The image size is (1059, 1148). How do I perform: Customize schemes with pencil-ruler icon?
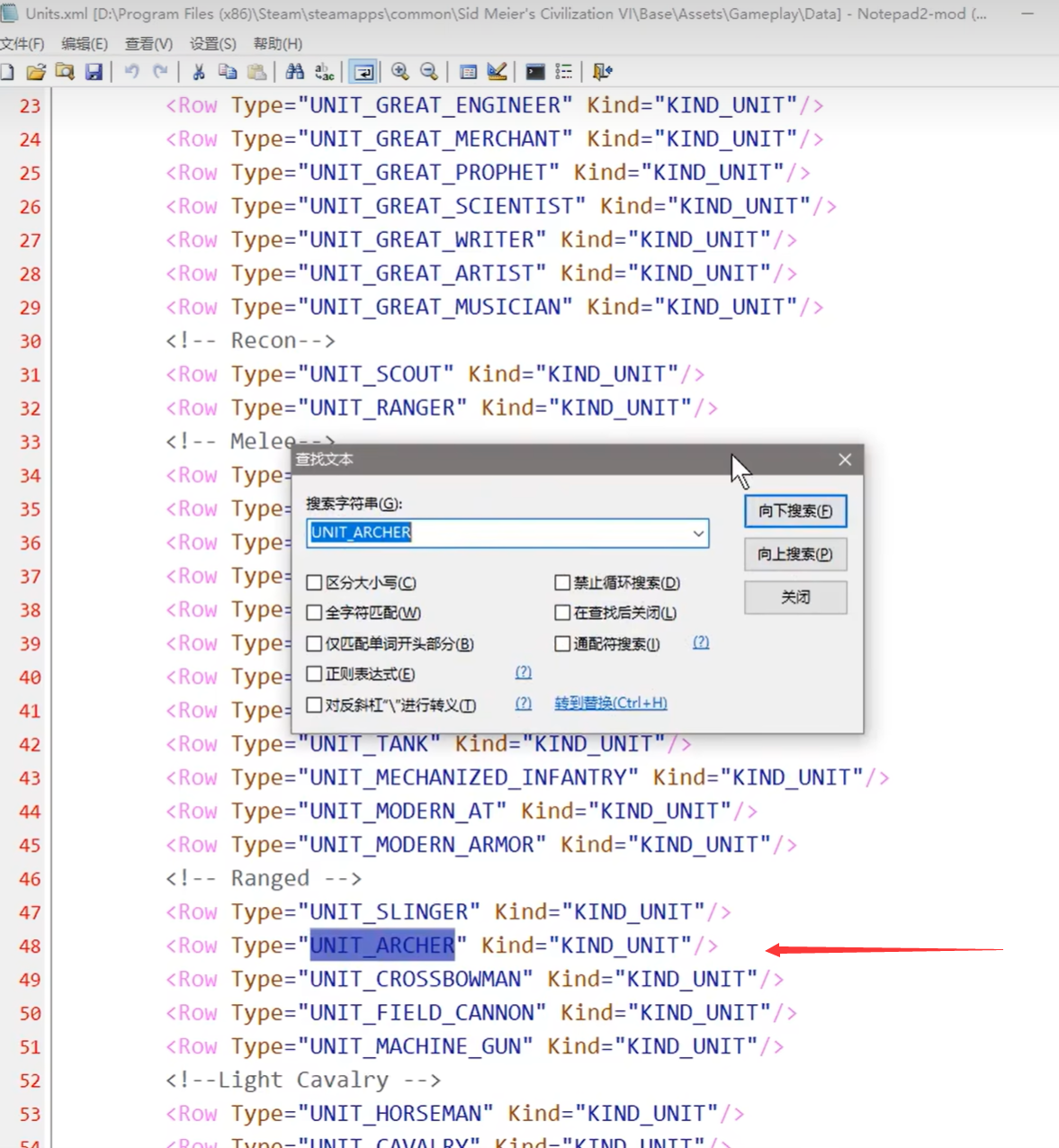(497, 72)
